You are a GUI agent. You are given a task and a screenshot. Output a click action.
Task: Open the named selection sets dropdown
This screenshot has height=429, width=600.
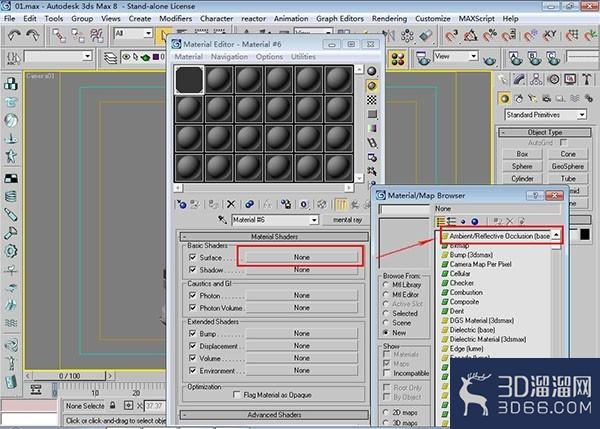(88, 57)
